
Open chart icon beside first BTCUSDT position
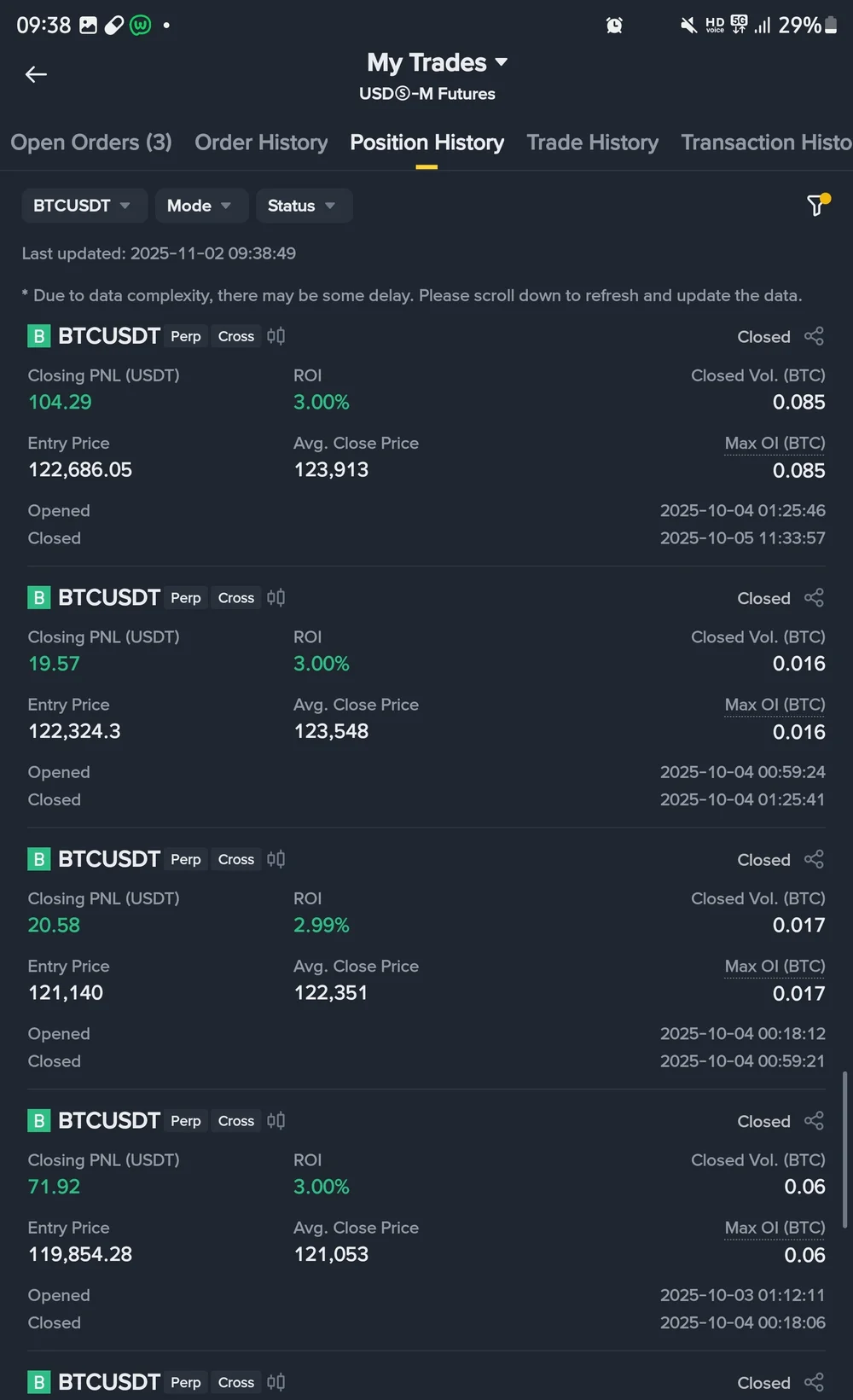tap(276, 336)
